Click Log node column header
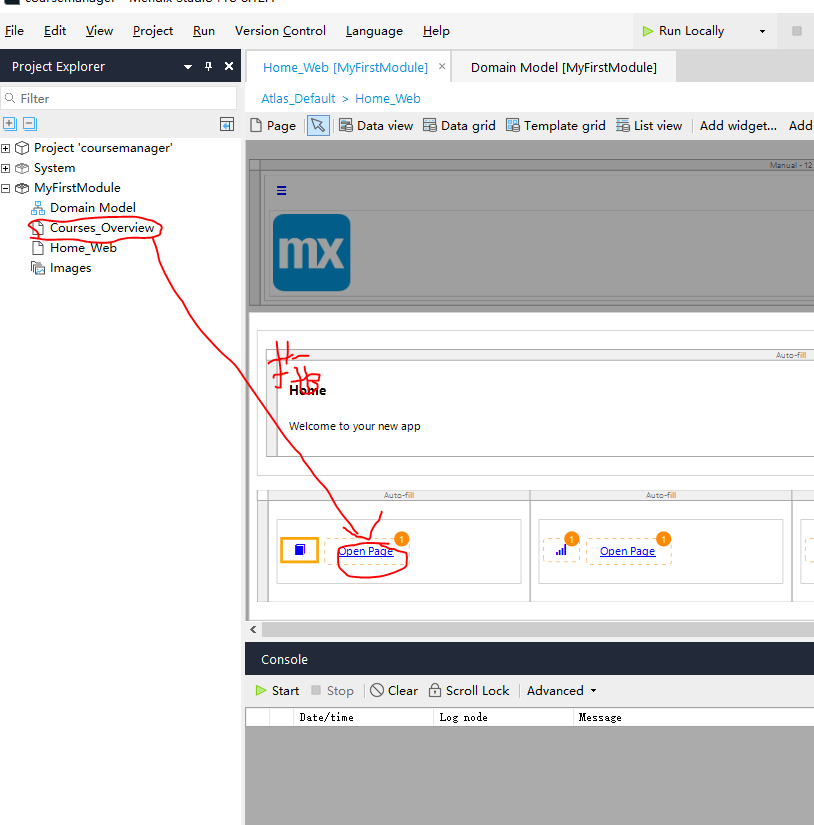The image size is (814, 825). [503, 718]
